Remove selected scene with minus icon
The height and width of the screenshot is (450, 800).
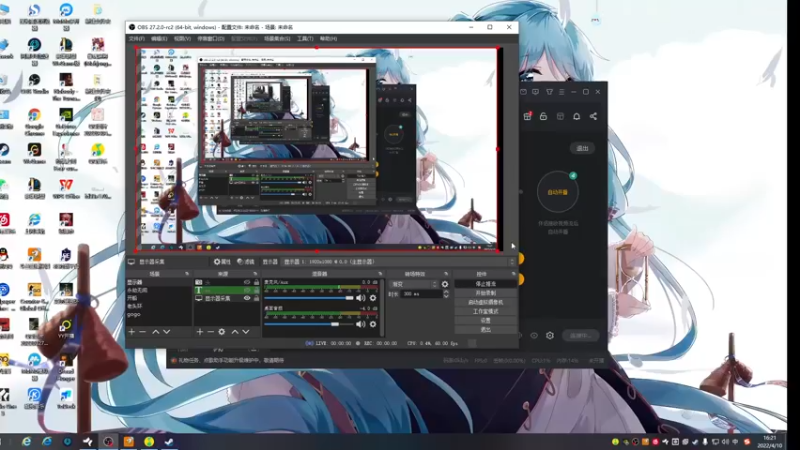click(143, 332)
